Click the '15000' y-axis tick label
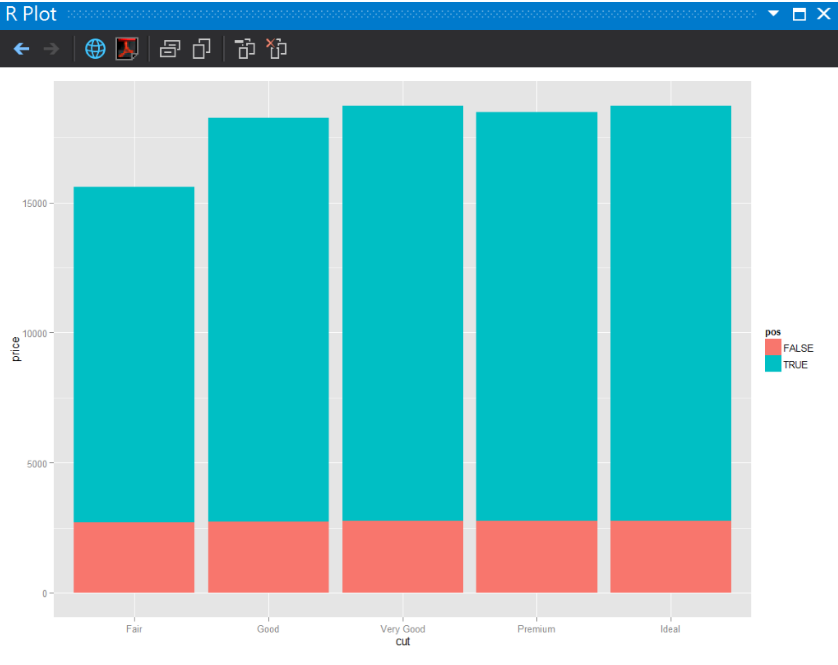838x665 pixels. point(35,204)
